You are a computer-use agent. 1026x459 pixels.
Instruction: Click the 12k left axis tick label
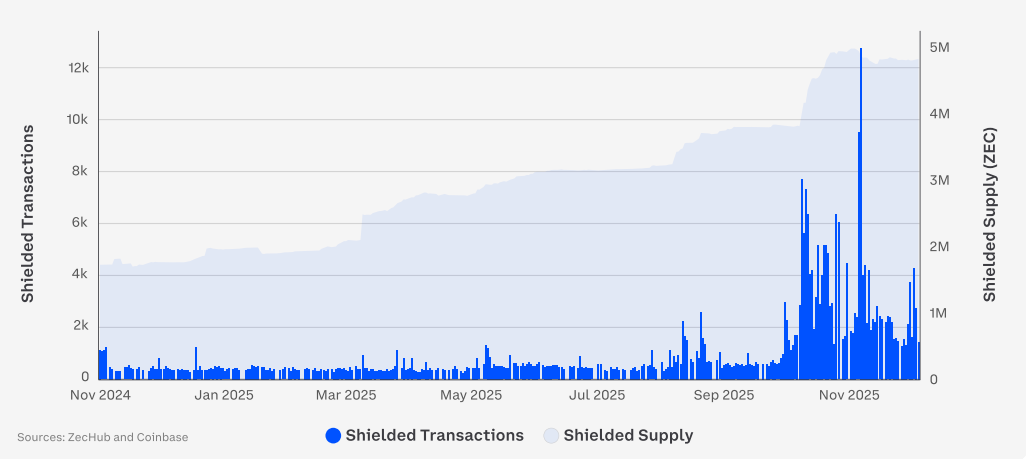(78, 68)
